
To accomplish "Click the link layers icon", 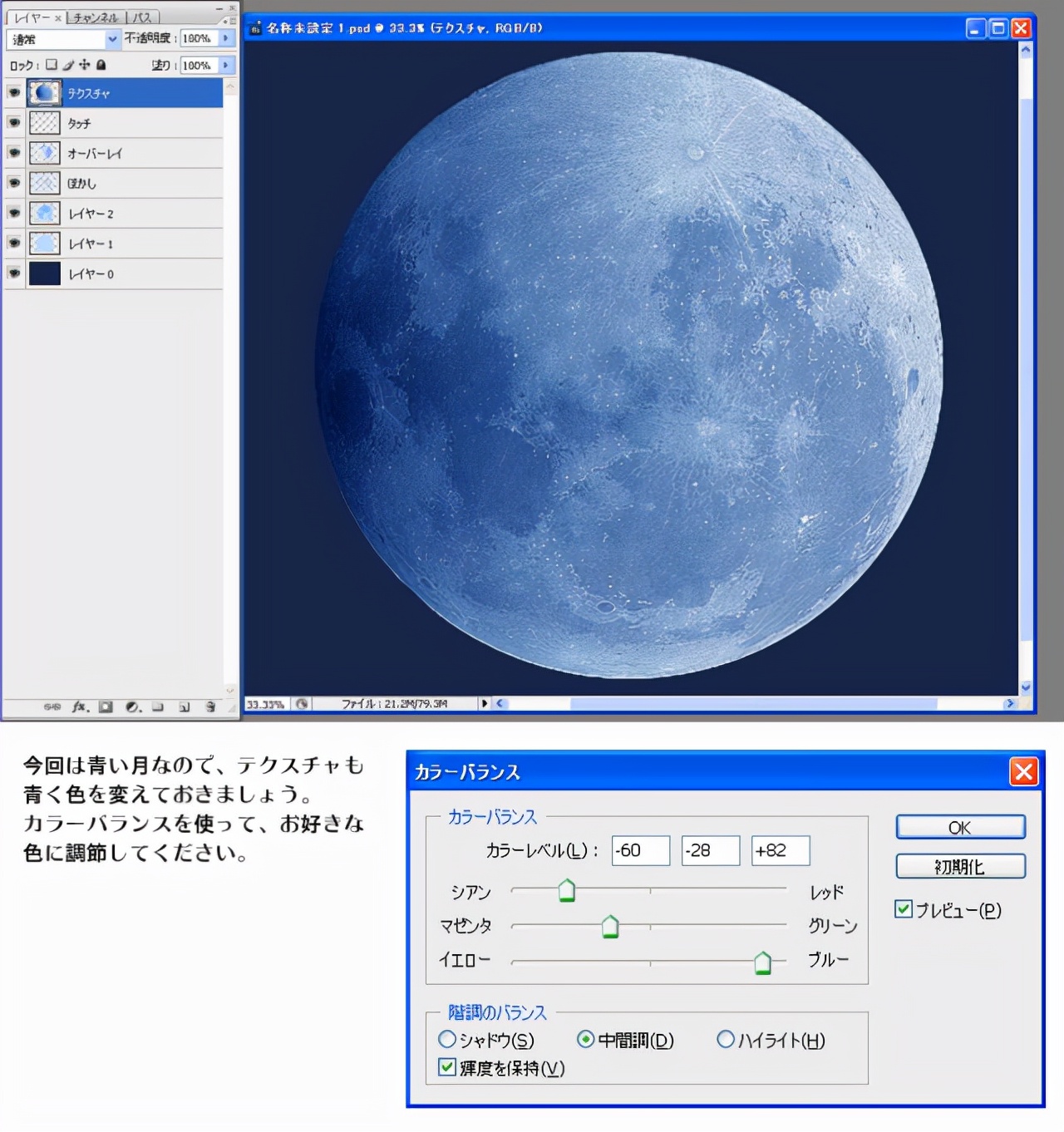I will coord(52,706).
